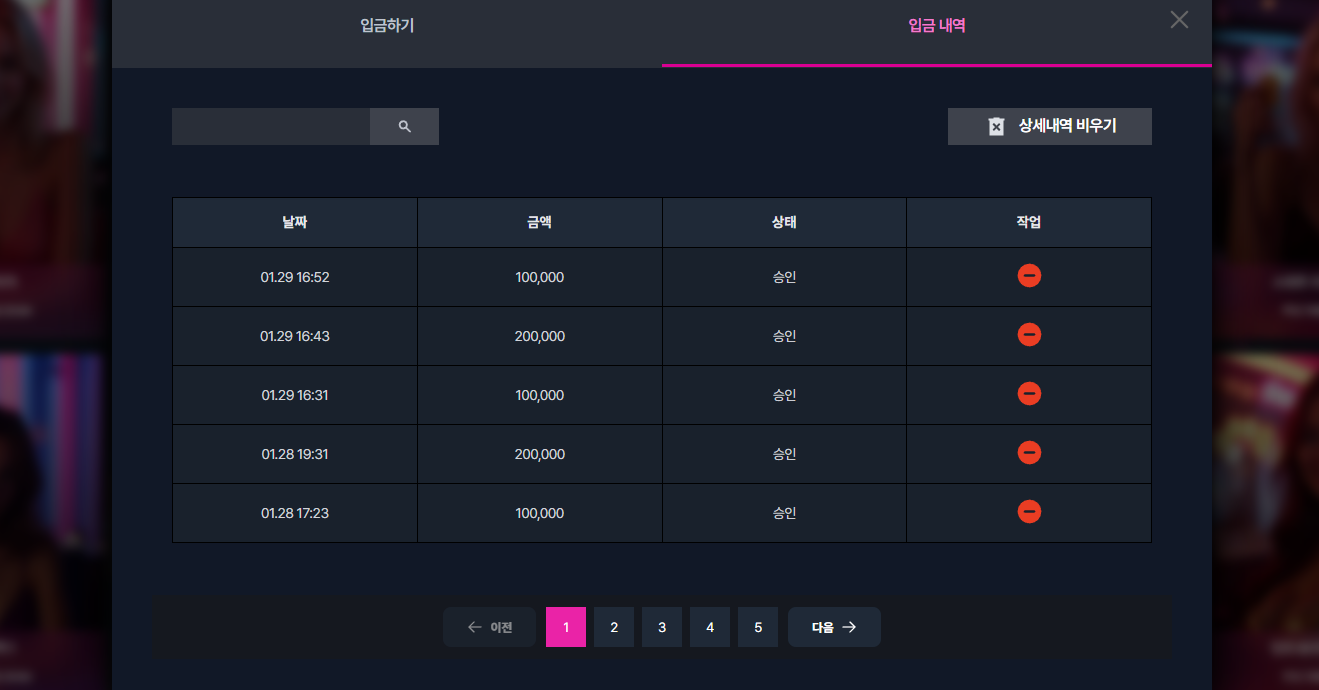Viewport: 1319px width, 690px height.
Task: Click the search magnifier icon button
Action: click(x=404, y=127)
